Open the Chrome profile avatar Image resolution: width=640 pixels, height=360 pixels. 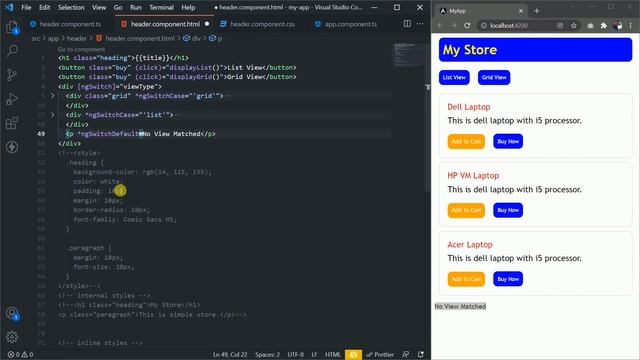click(x=618, y=25)
